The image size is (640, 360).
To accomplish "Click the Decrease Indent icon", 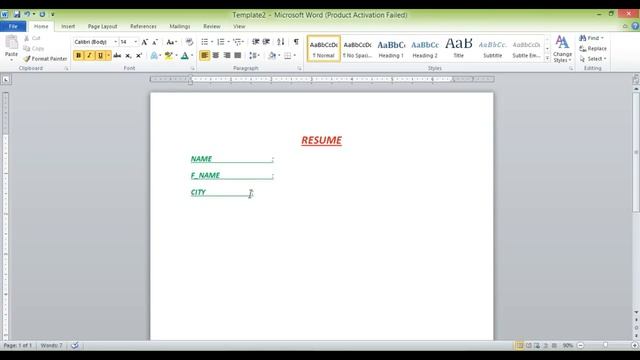I will click(x=256, y=42).
